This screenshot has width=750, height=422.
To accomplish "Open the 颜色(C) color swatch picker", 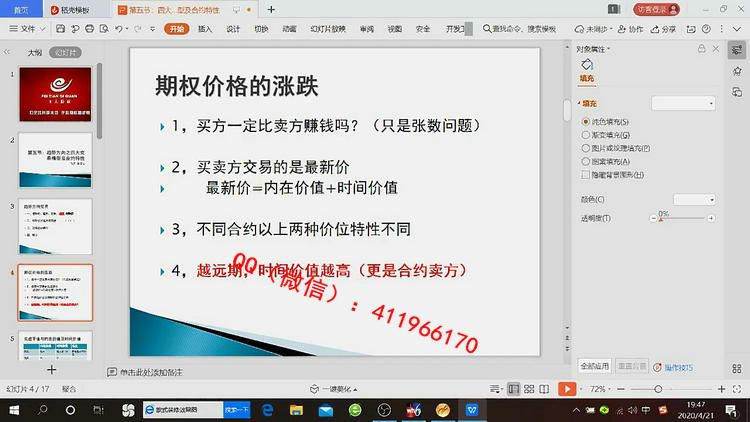I will click(693, 199).
